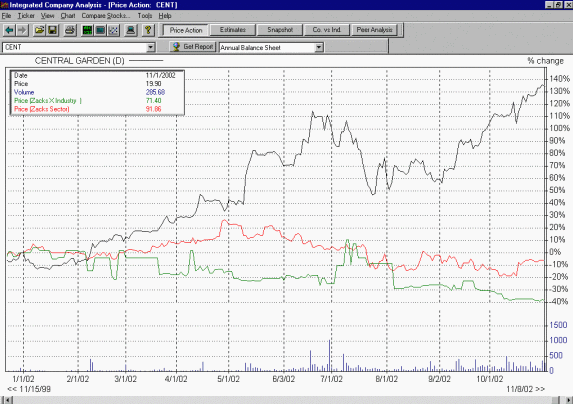573x404 pixels.
Task: Jump to later date 11/8/02 >>
Action: pos(525,389)
